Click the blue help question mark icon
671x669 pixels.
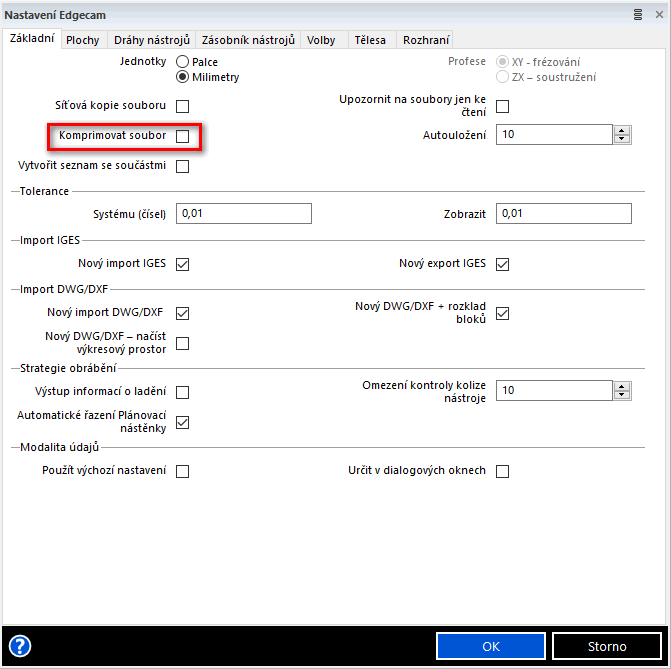point(20,646)
